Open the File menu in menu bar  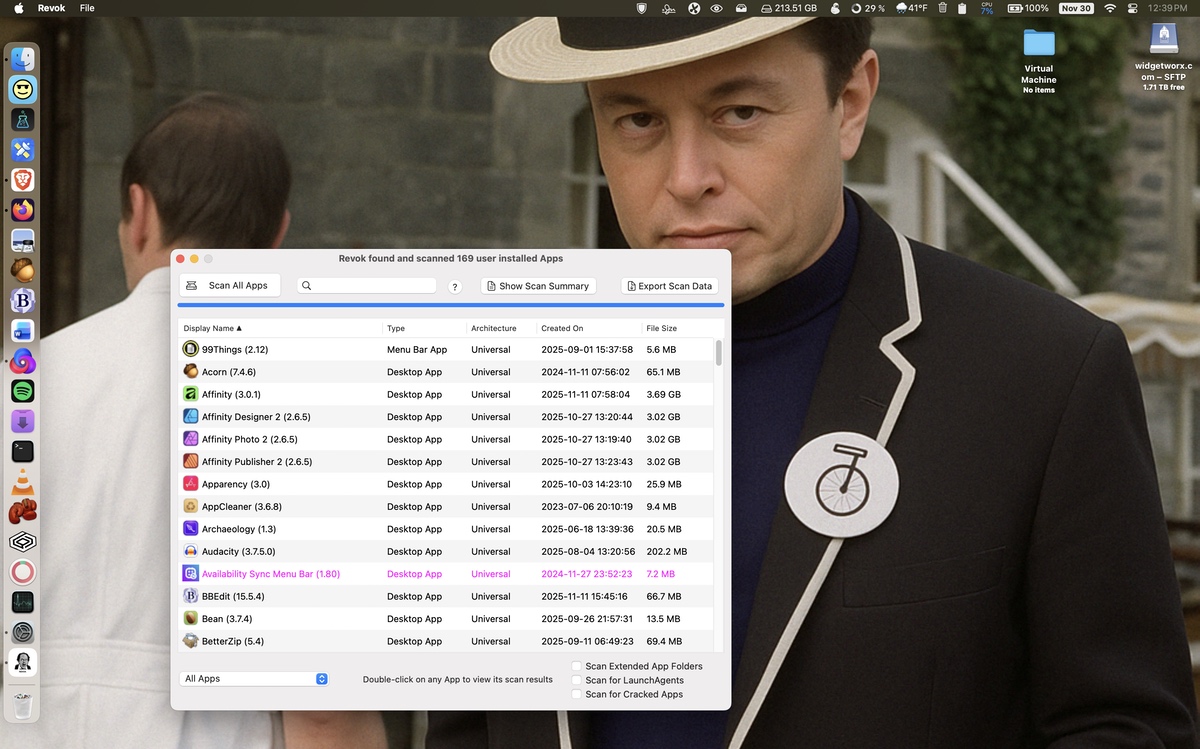point(87,8)
